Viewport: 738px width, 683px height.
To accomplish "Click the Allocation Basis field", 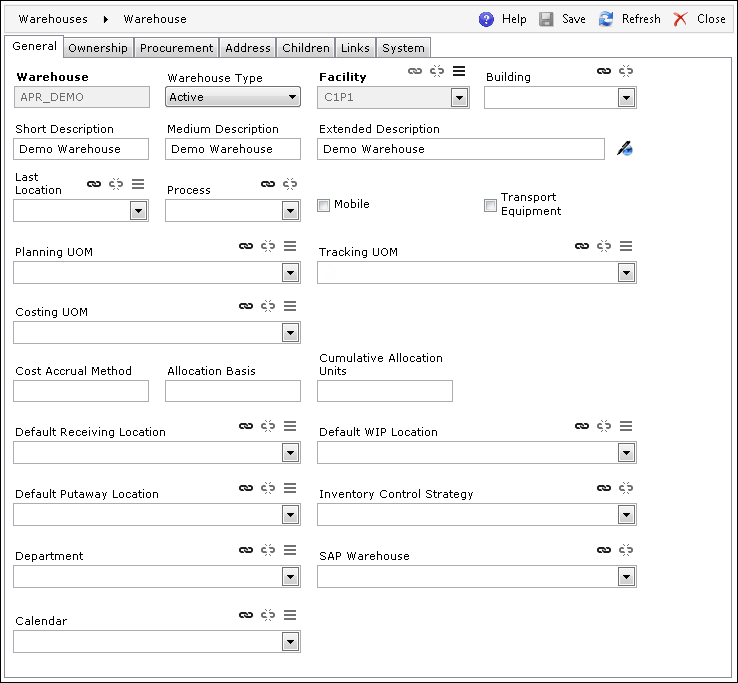I will (233, 391).
